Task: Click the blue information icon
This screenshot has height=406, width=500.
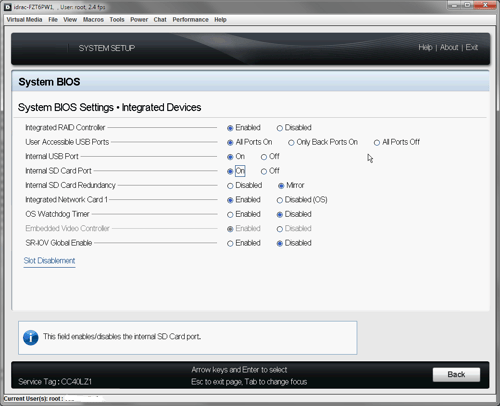Action: [x=31, y=338]
